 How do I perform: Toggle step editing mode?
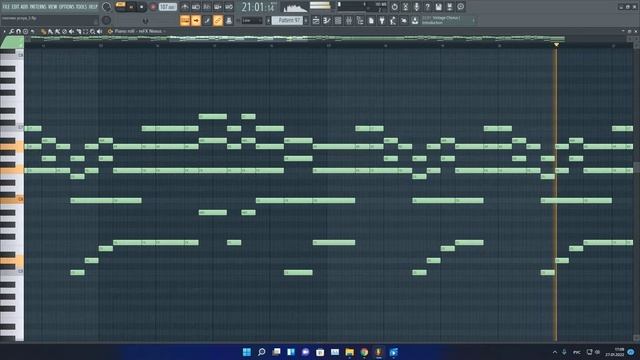(207, 20)
